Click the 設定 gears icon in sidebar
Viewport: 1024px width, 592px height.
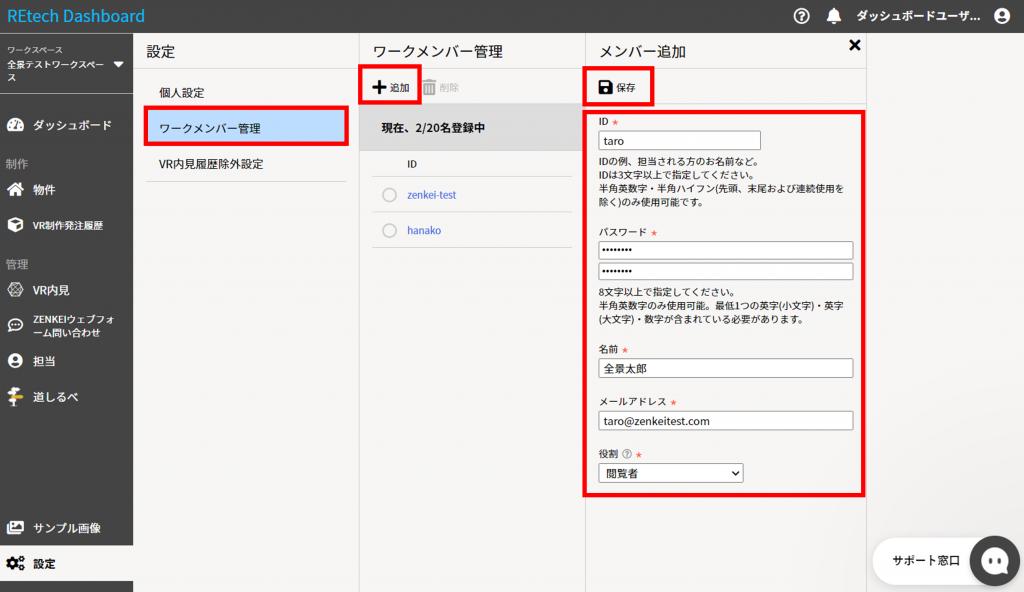click(x=15, y=563)
